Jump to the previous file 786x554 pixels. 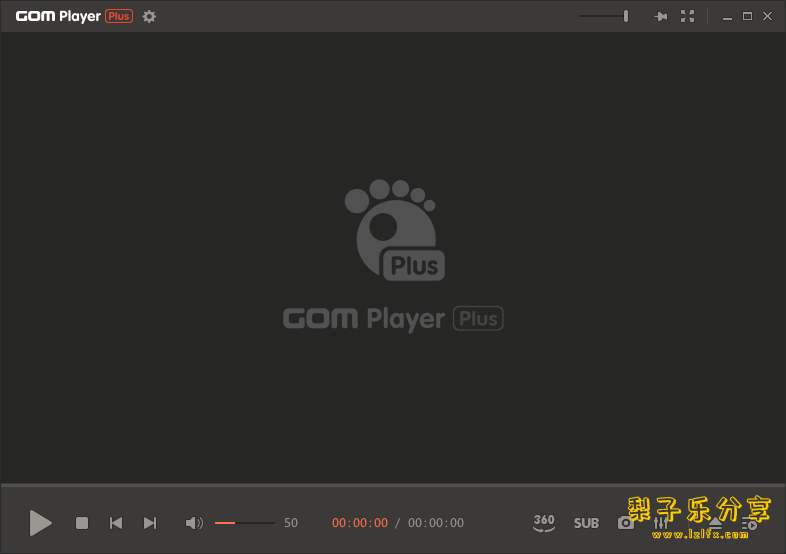click(x=116, y=523)
